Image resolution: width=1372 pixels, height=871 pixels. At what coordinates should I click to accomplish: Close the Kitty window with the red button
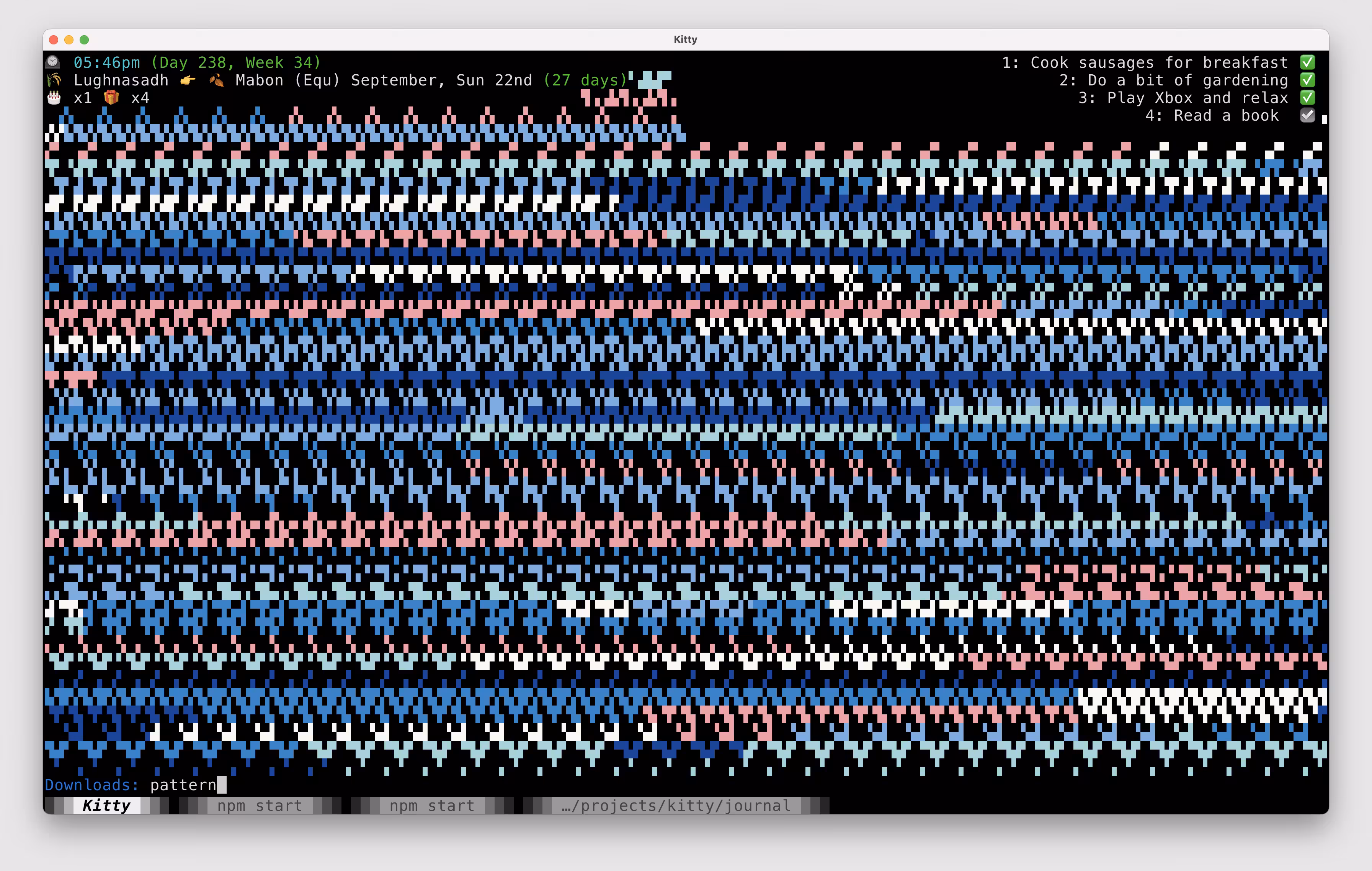[54, 39]
